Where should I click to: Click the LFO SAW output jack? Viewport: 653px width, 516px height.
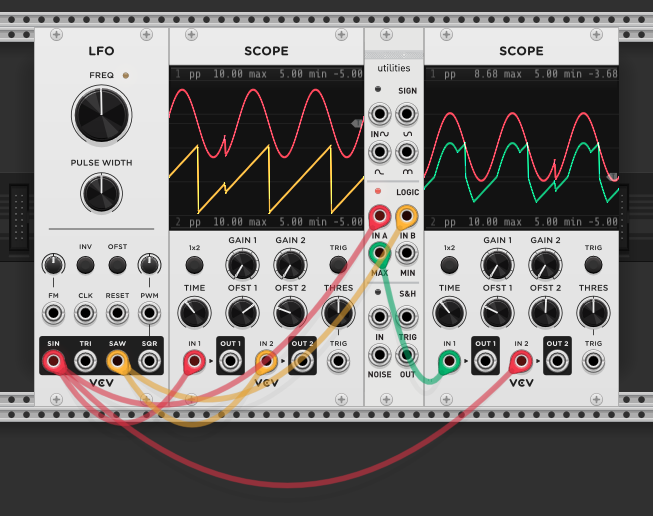[117, 361]
